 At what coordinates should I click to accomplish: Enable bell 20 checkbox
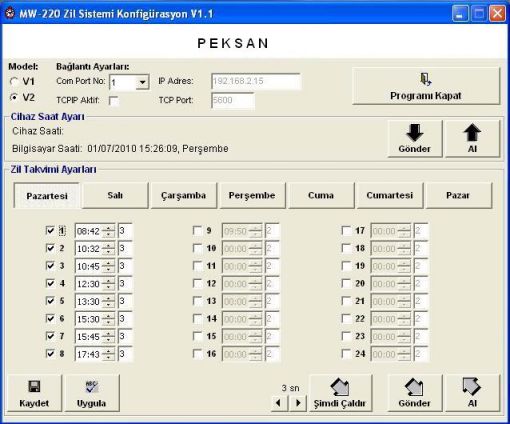(x=346, y=283)
